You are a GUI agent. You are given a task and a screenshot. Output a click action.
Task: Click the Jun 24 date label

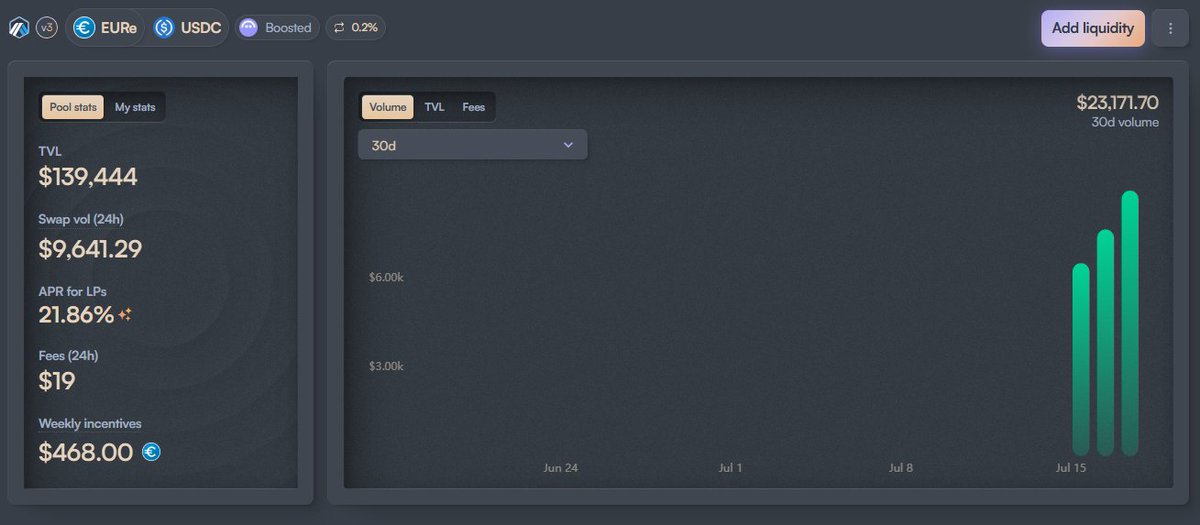tap(560, 468)
